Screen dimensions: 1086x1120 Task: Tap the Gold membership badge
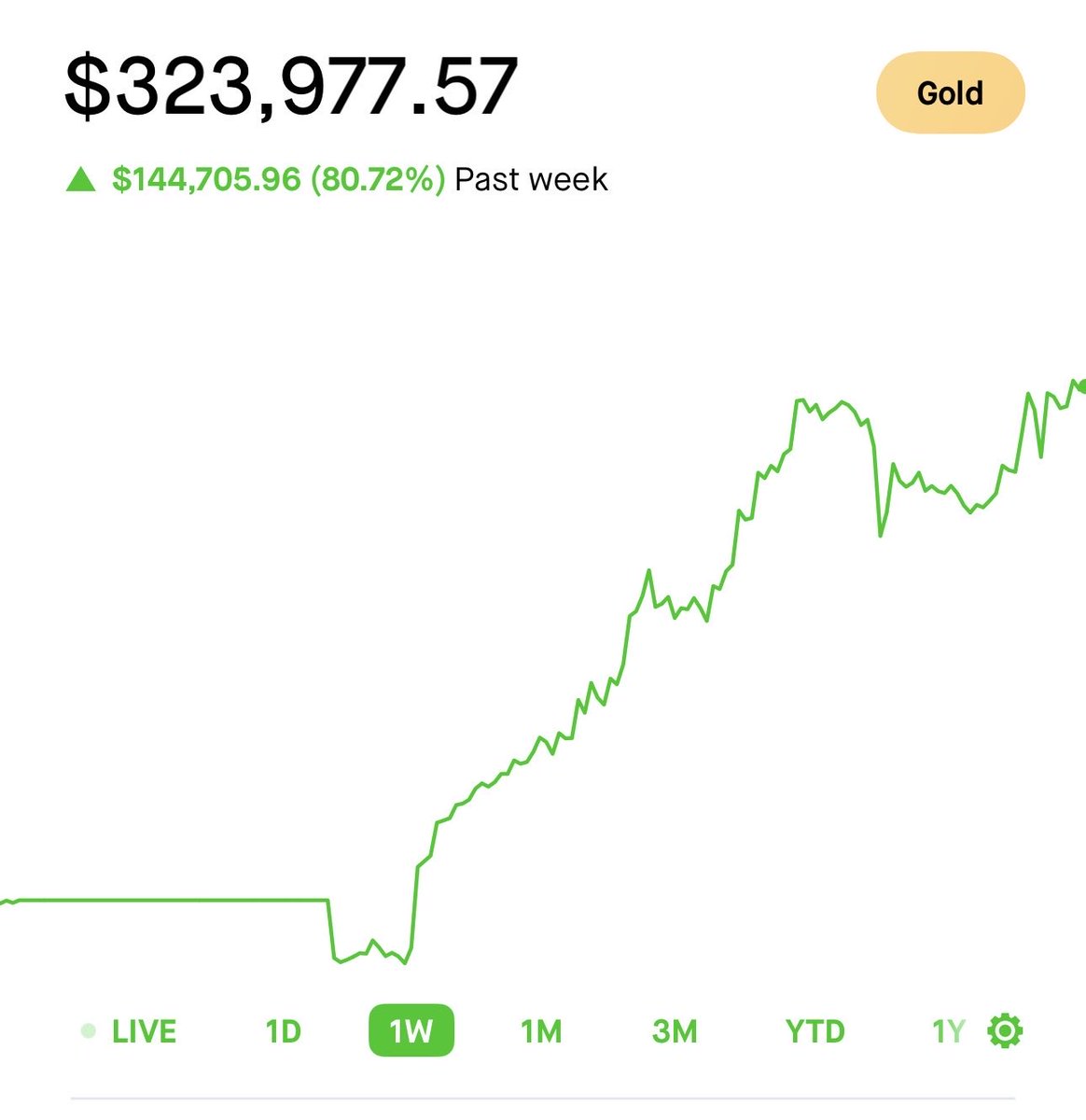coord(950,93)
